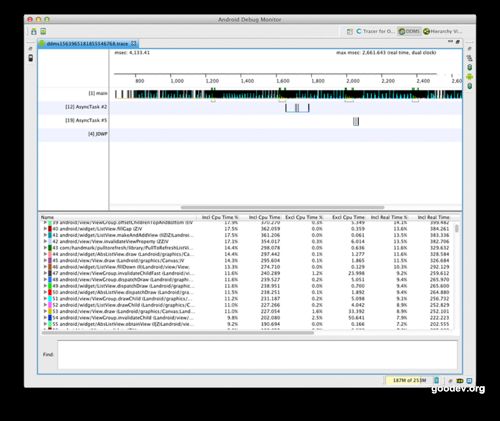
Task: Click the heap status 187M of 253M
Action: (409, 380)
